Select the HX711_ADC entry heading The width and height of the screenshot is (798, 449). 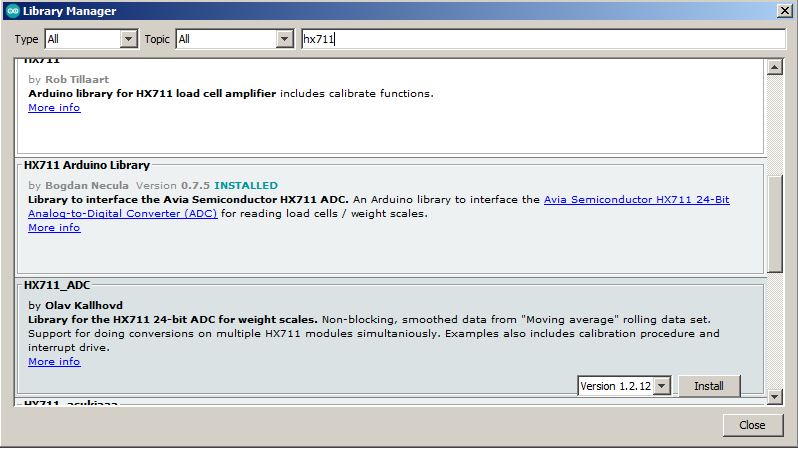coord(57,285)
